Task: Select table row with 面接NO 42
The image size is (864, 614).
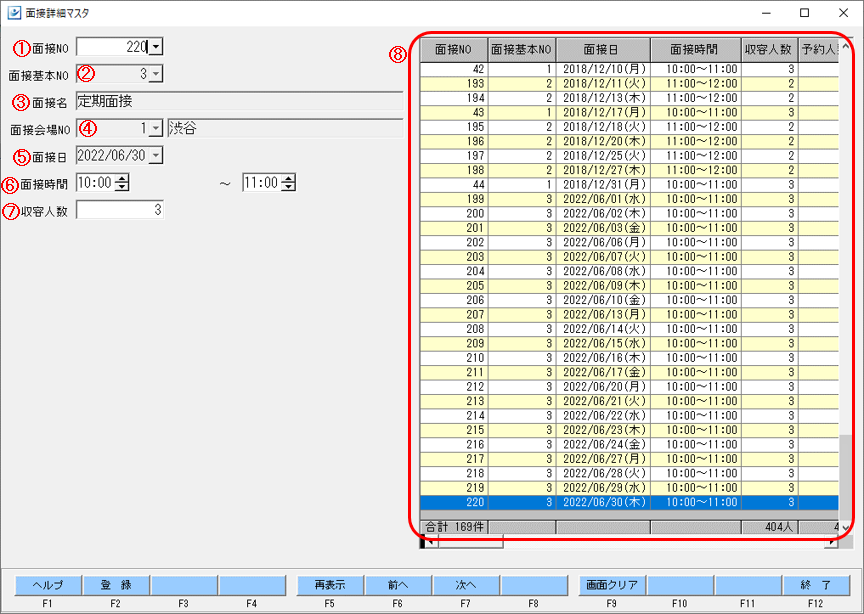Action: coord(629,69)
